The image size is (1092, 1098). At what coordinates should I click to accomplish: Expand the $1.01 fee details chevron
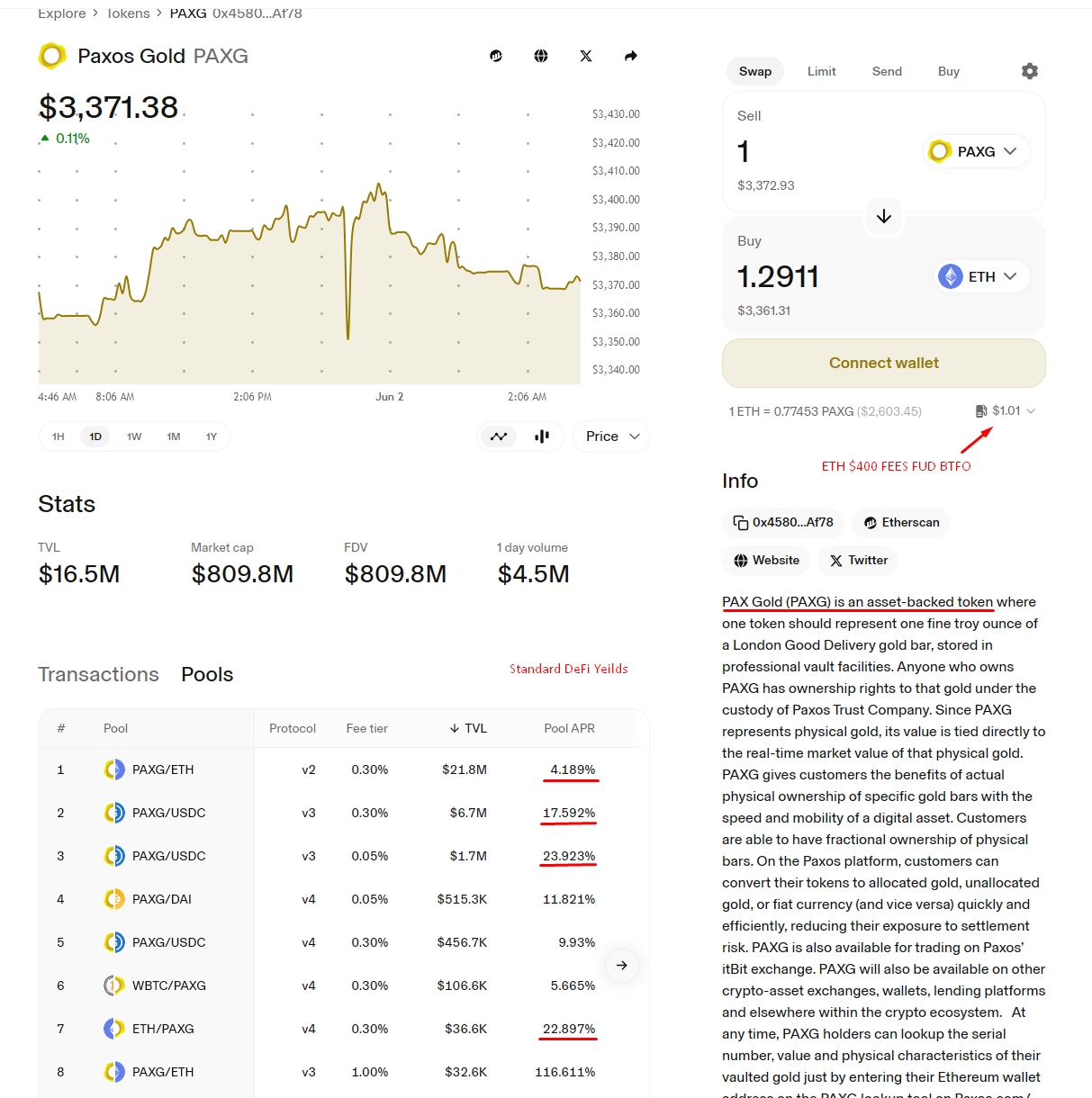click(1031, 411)
